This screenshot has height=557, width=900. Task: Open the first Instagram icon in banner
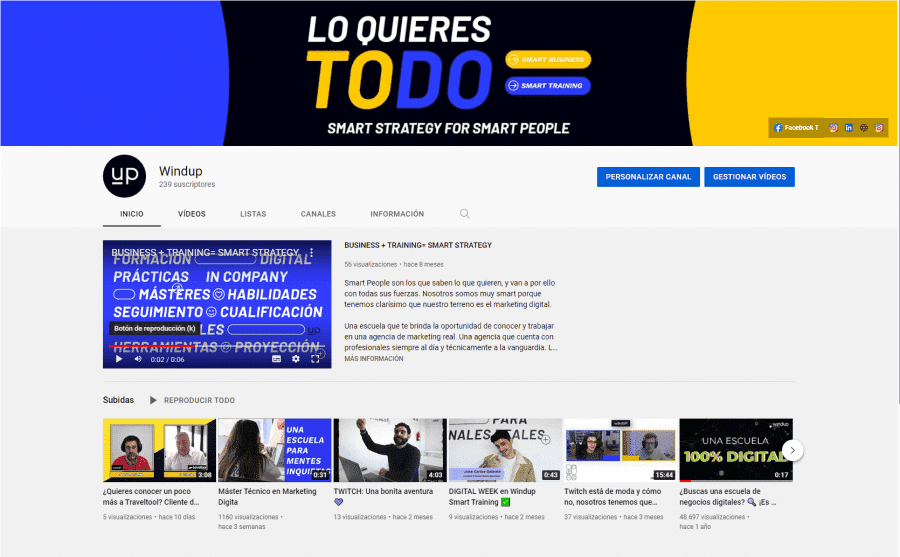(x=833, y=127)
